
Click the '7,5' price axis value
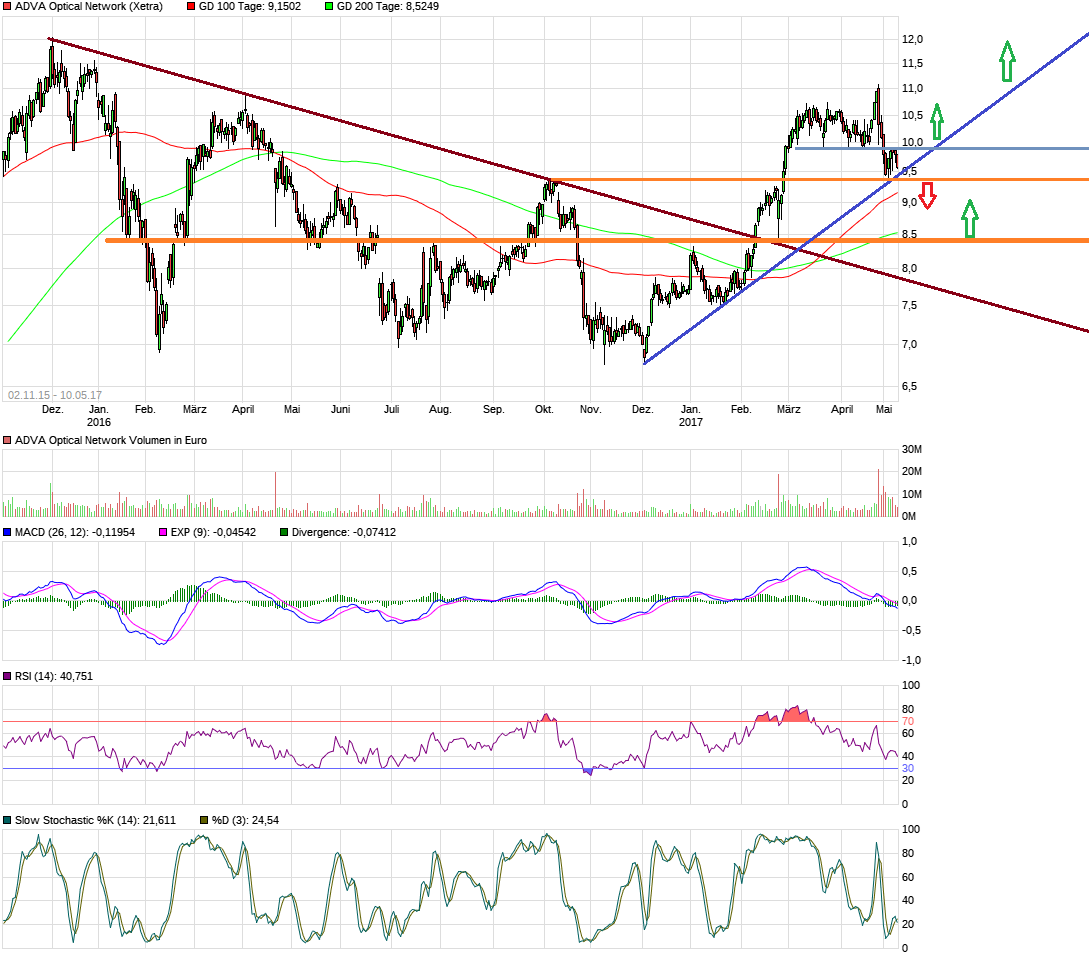pos(909,306)
